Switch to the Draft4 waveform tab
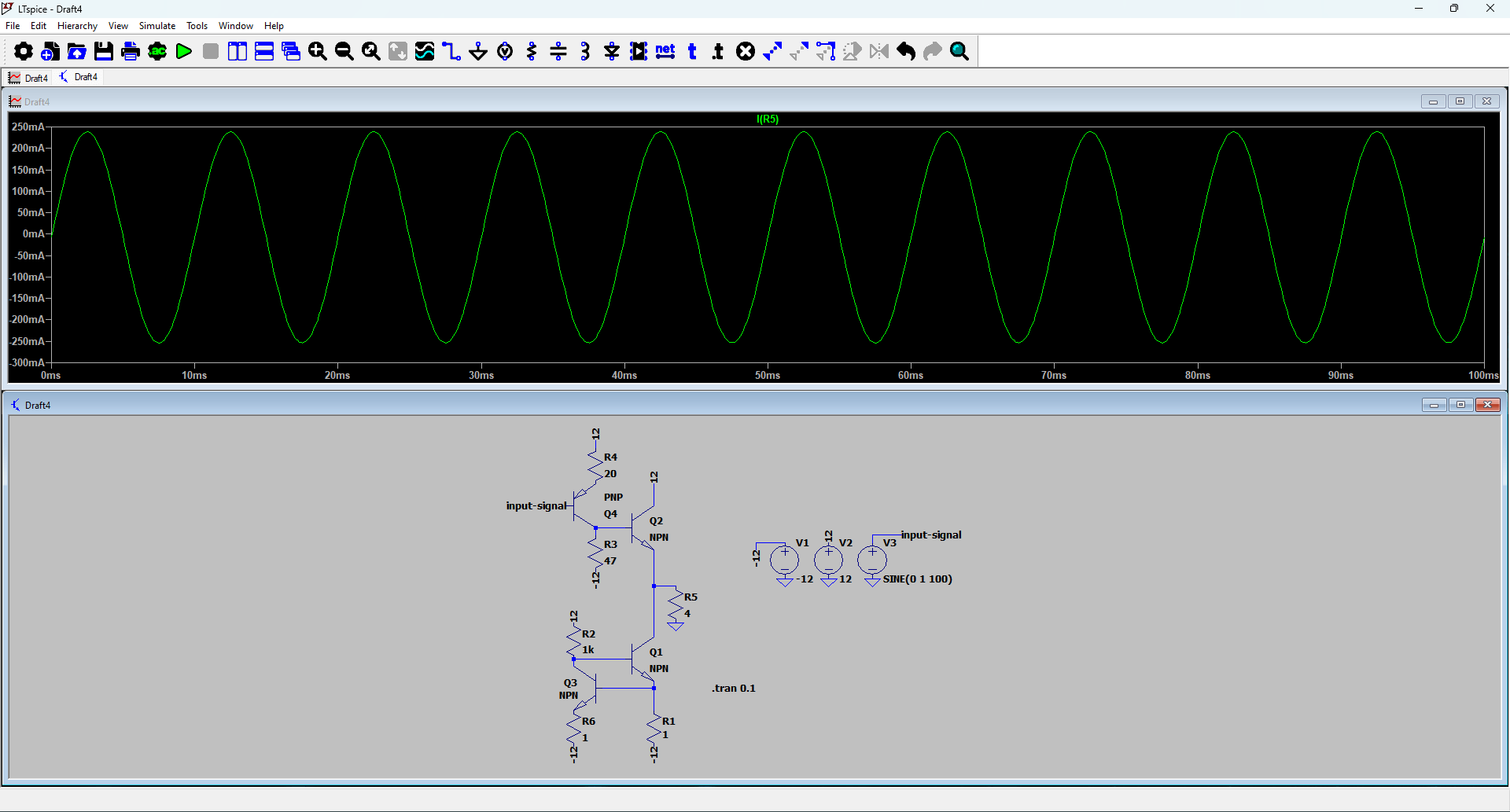 (x=28, y=78)
